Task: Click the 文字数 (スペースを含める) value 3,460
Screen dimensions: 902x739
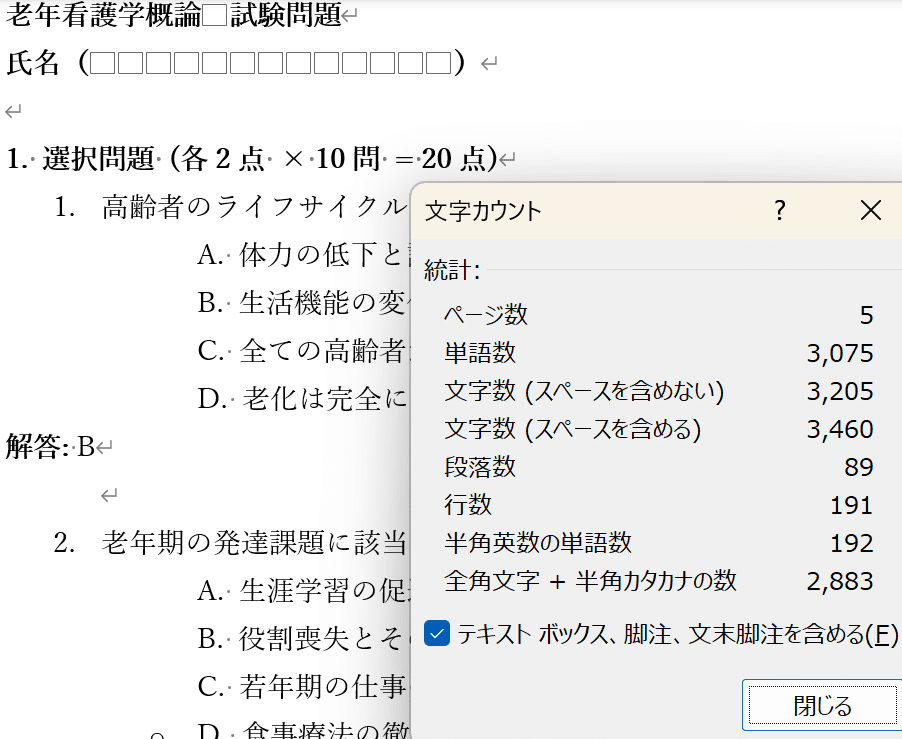Action: pyautogui.click(x=845, y=428)
